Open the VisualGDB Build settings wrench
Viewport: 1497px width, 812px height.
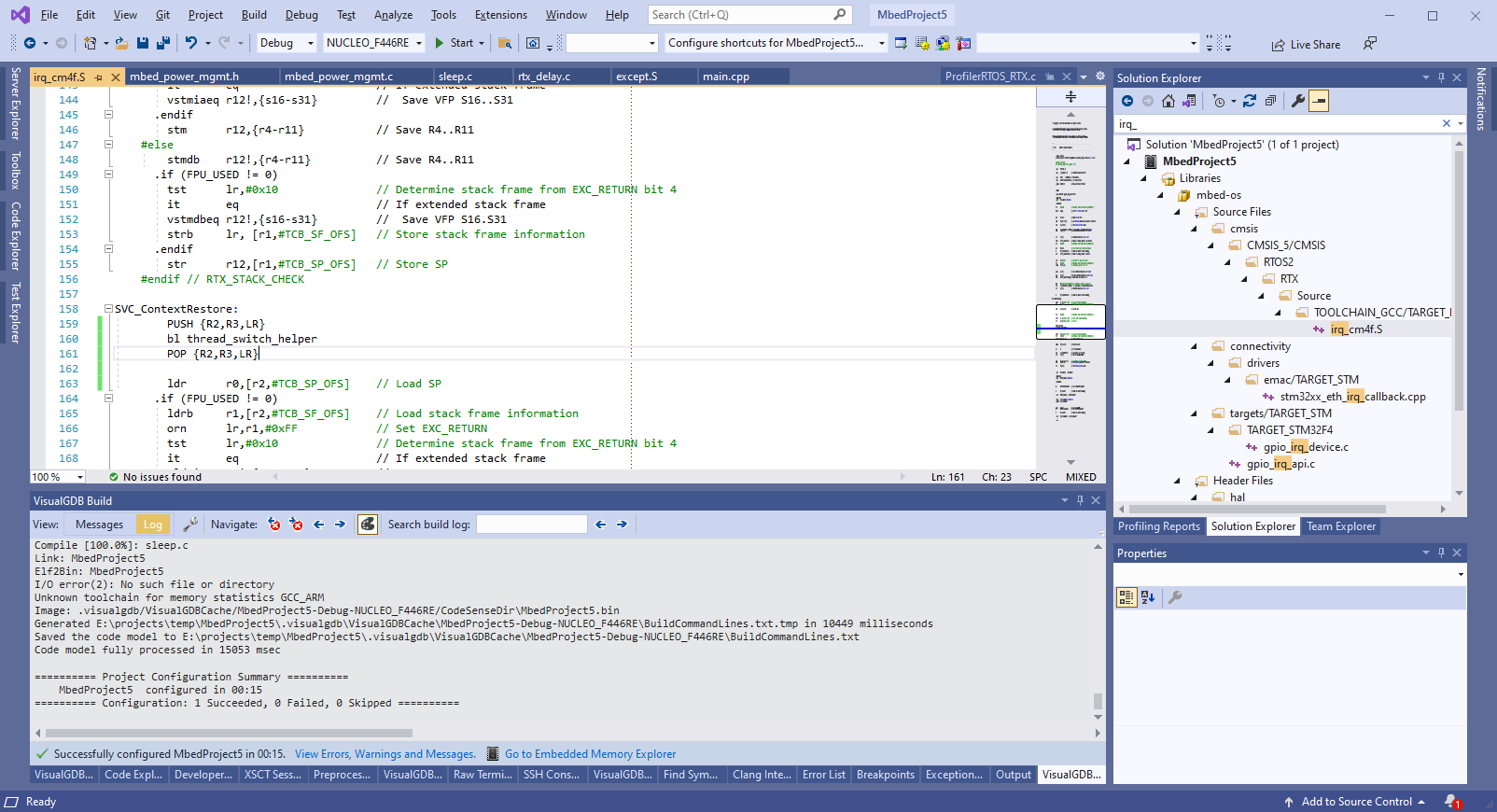point(190,525)
